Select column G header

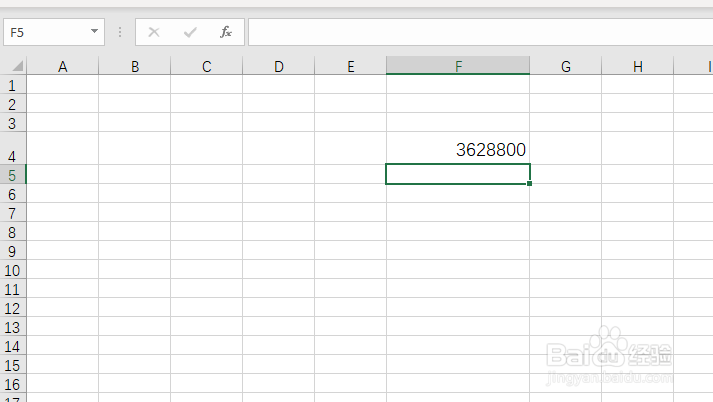click(566, 66)
